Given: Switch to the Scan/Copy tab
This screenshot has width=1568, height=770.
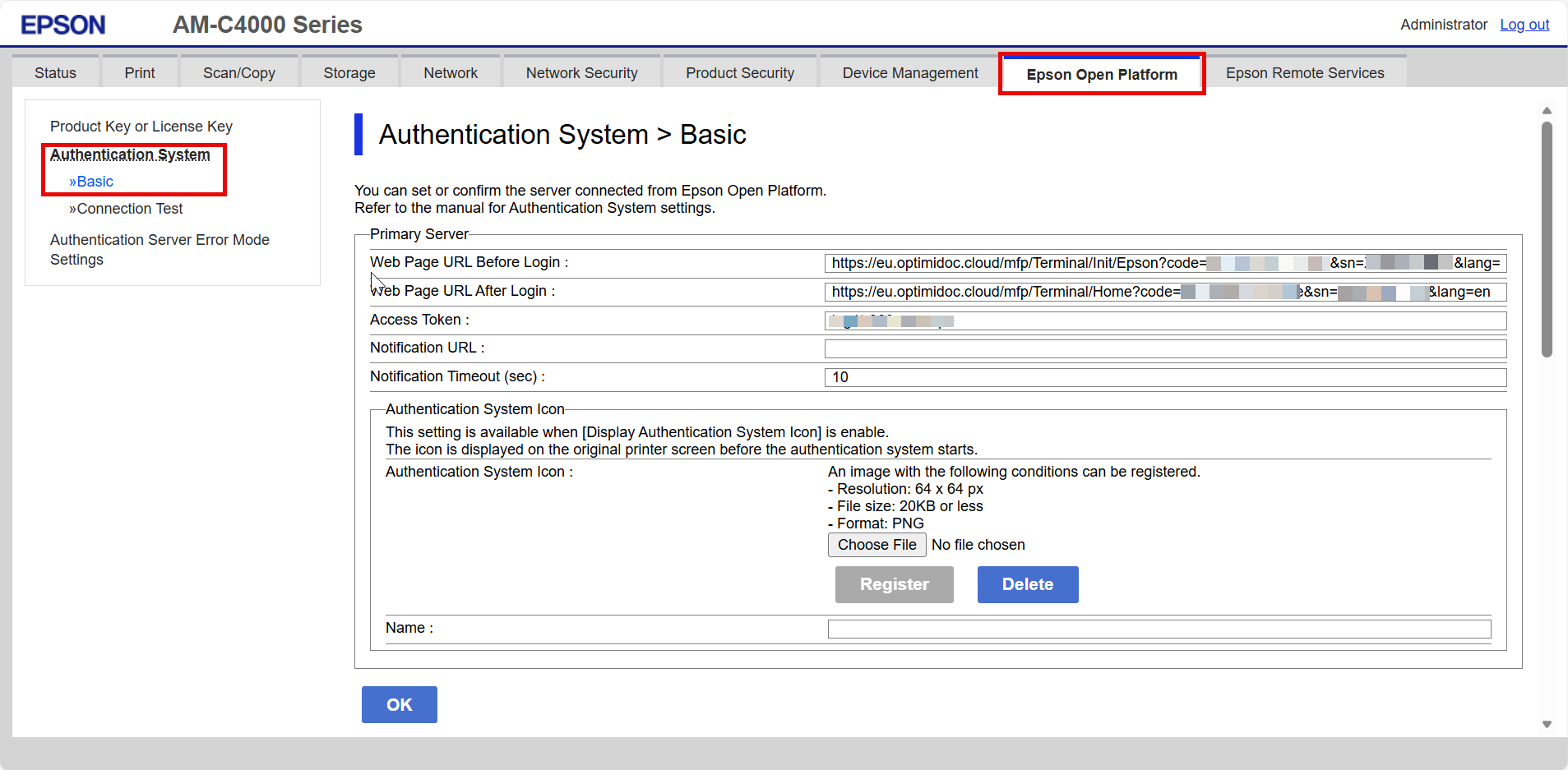Looking at the screenshot, I should pyautogui.click(x=238, y=73).
